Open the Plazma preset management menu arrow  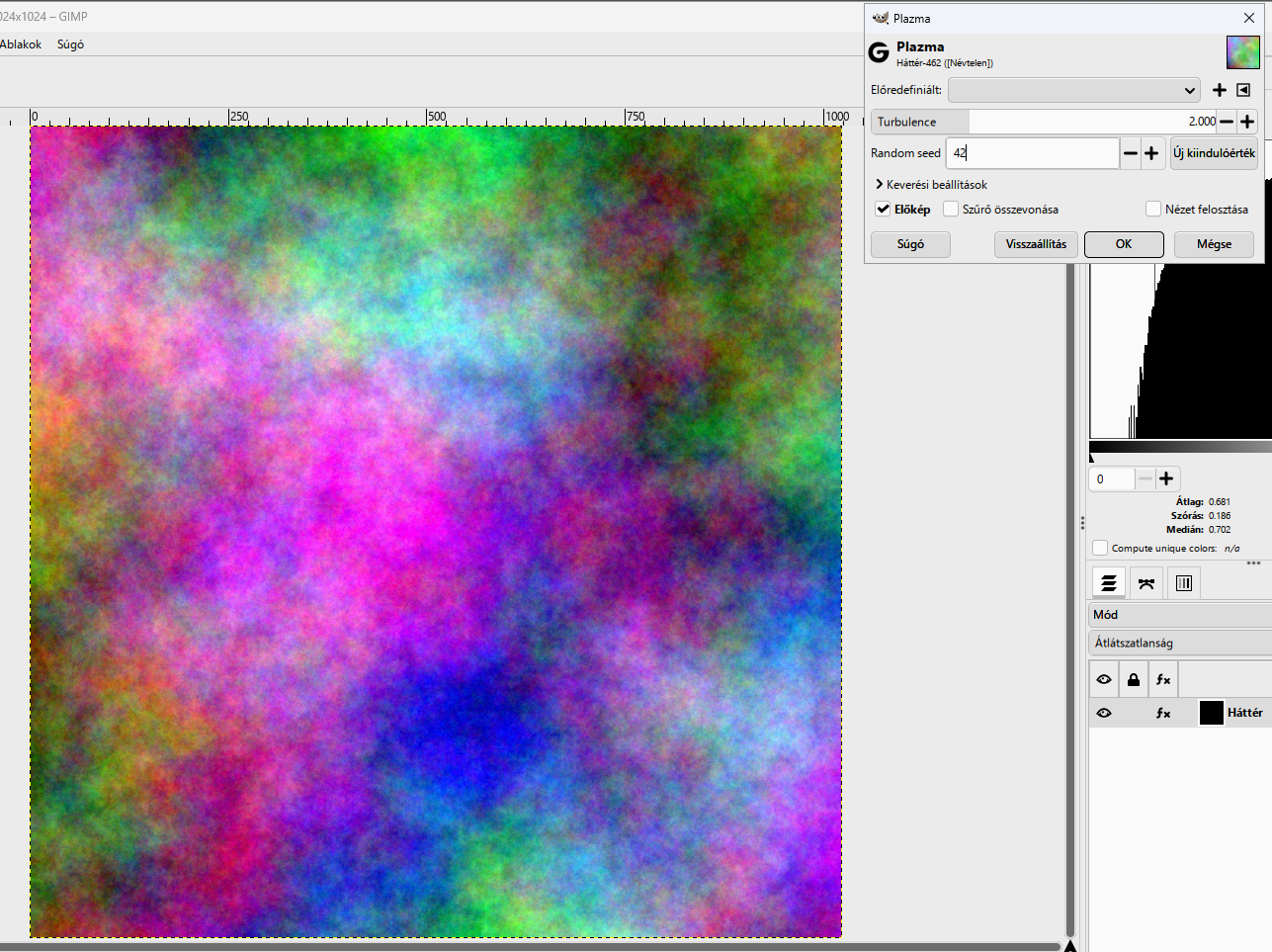tap(1243, 90)
